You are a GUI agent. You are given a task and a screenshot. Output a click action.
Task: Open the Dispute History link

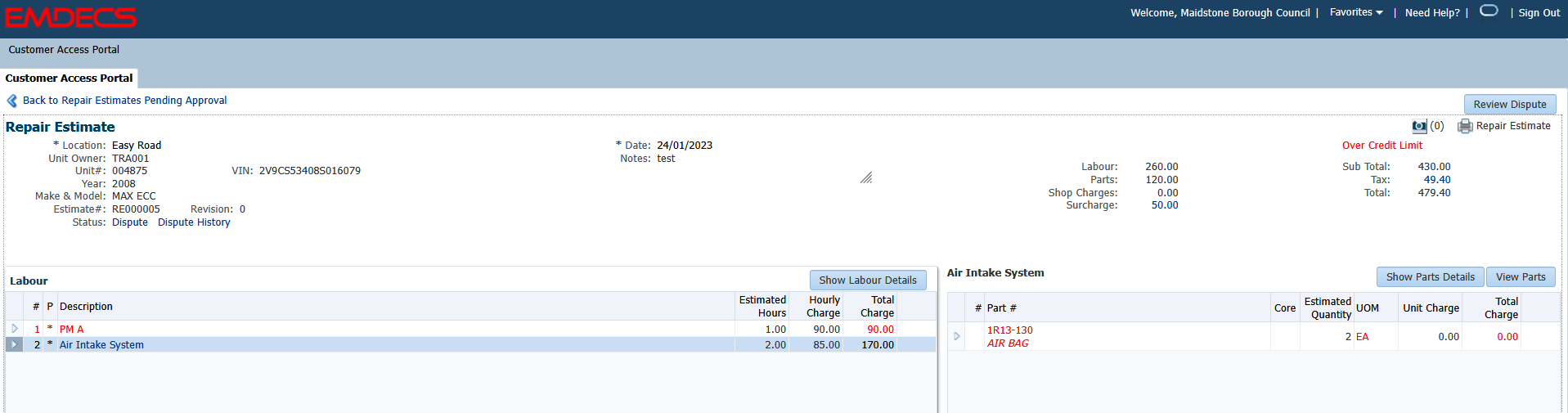pyautogui.click(x=194, y=222)
